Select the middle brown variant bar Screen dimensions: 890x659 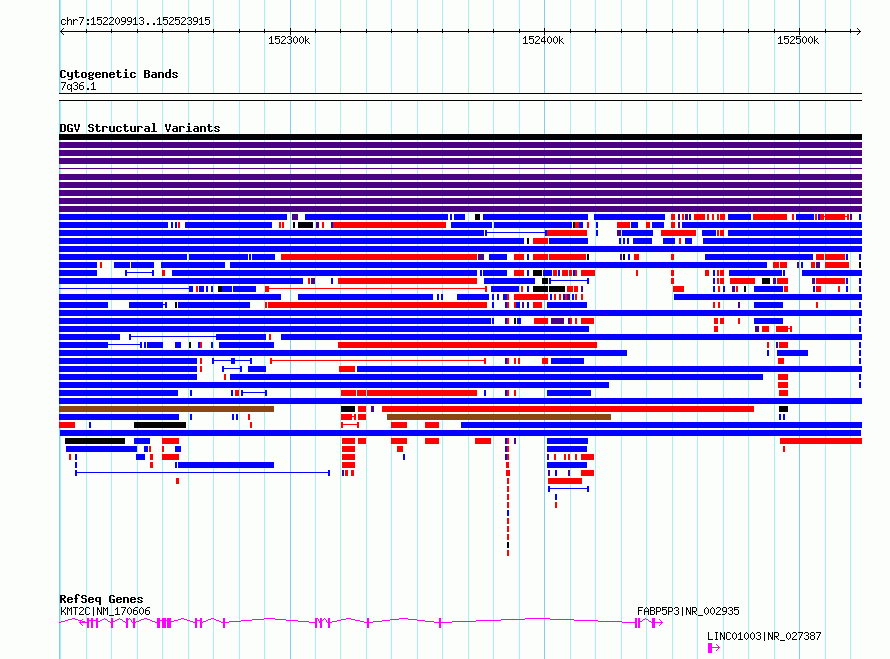[499, 417]
